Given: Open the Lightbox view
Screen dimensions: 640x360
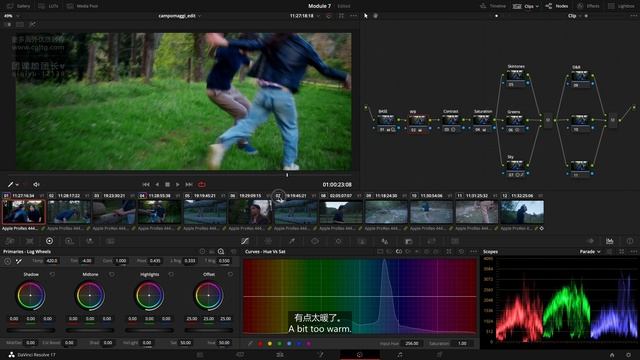Looking at the screenshot, I should (x=621, y=6).
